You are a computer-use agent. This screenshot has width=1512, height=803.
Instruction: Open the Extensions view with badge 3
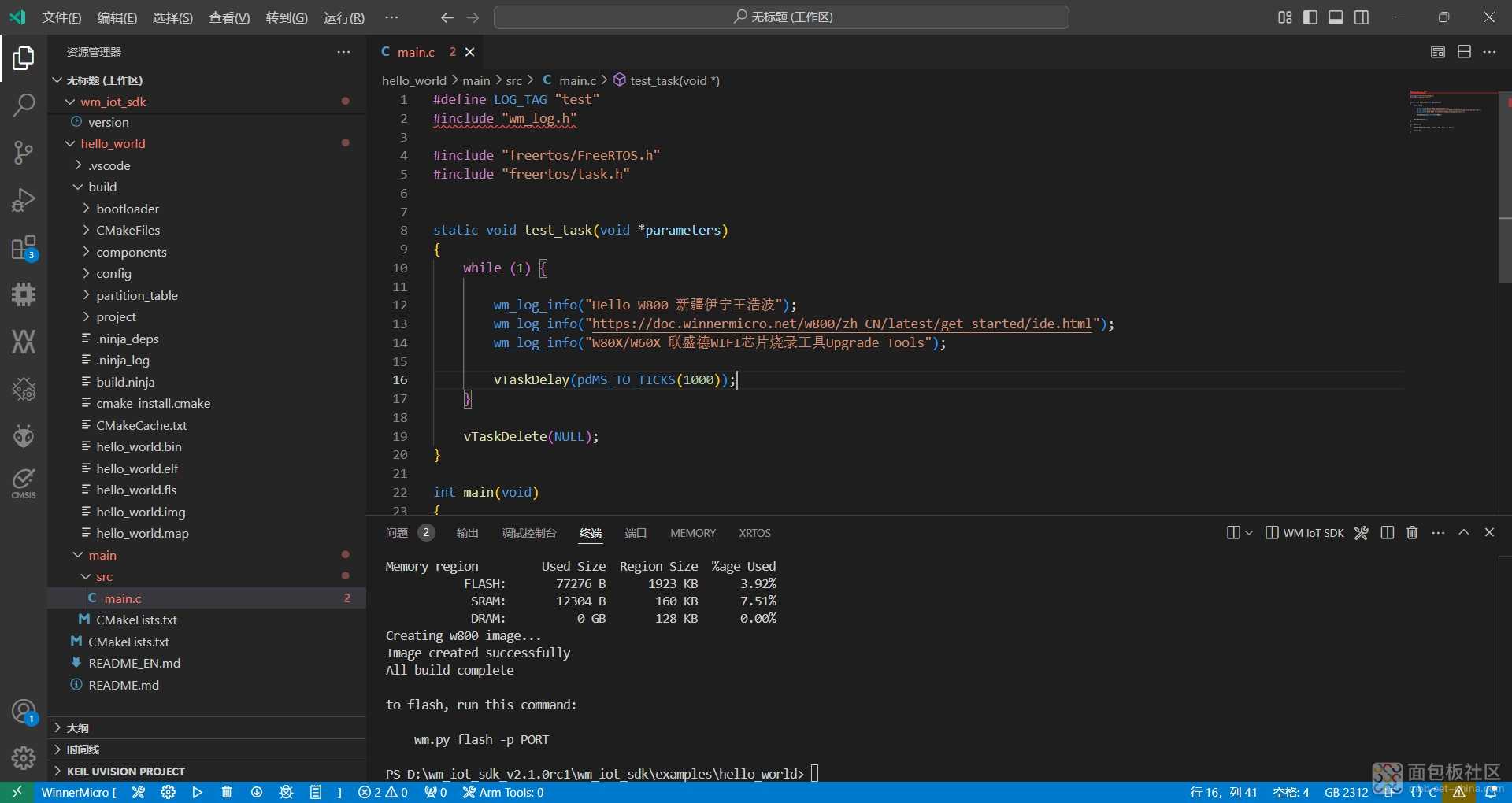tap(24, 248)
